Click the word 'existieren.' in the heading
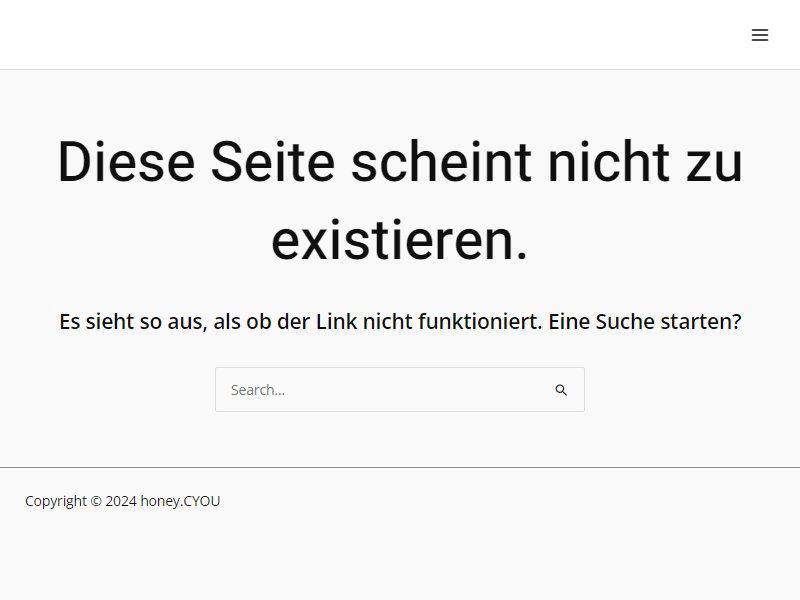800x600 pixels. [399, 240]
